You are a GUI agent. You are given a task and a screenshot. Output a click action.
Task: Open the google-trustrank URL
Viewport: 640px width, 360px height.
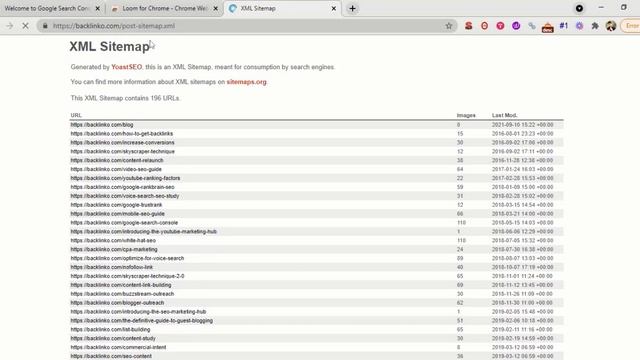click(x=116, y=205)
